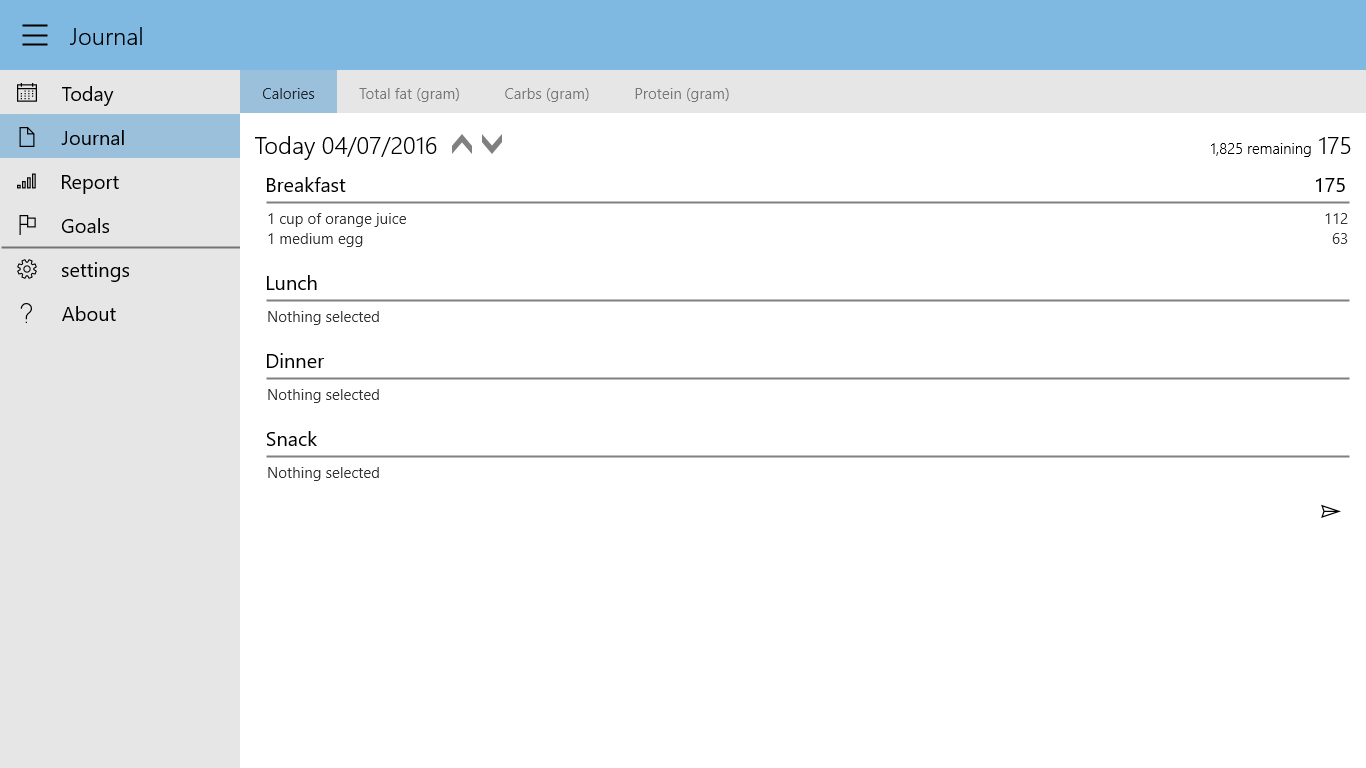Click the Goals flag icon
This screenshot has height=768, width=1366.
[x=27, y=226]
